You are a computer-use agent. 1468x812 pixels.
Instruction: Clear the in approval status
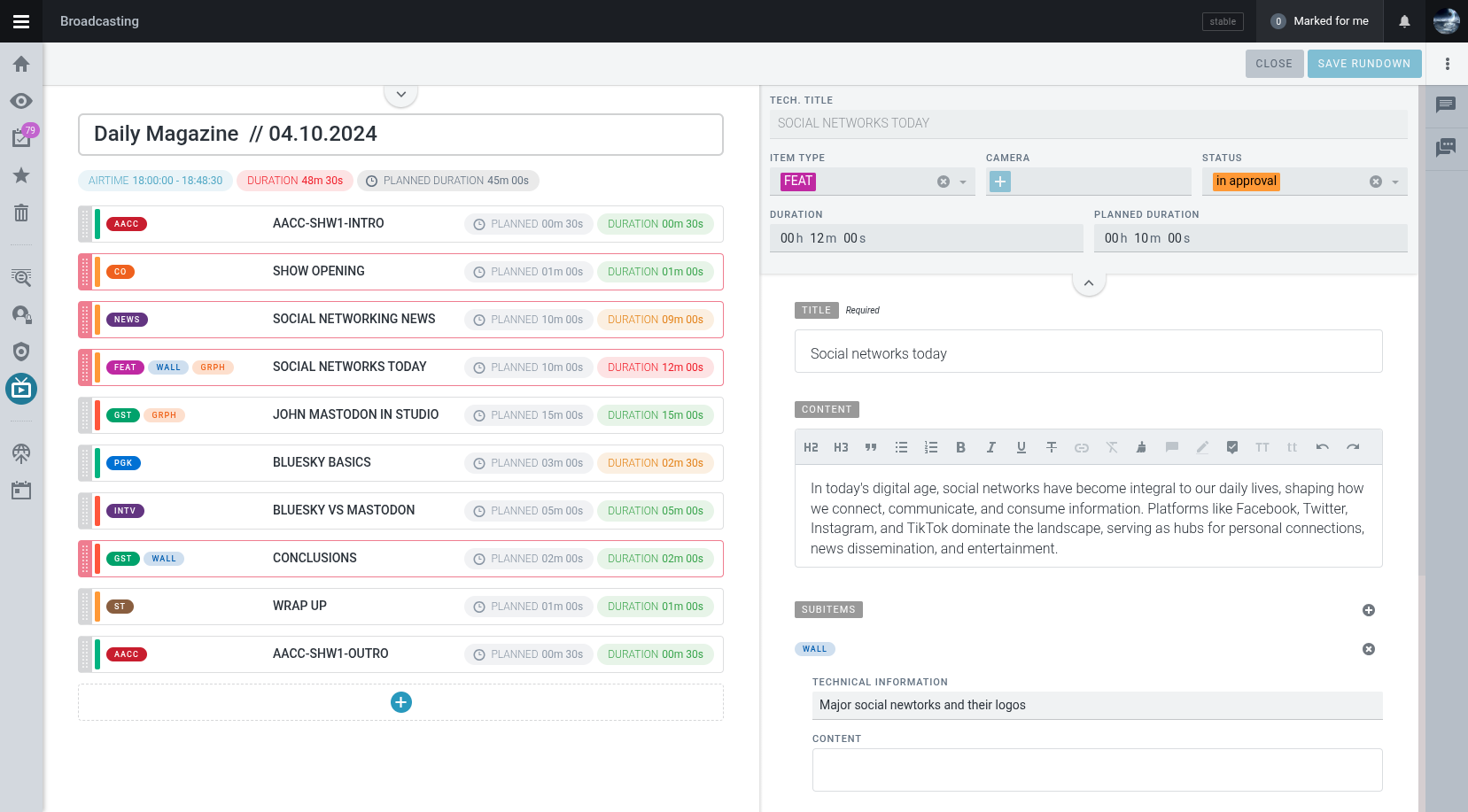pos(1376,182)
